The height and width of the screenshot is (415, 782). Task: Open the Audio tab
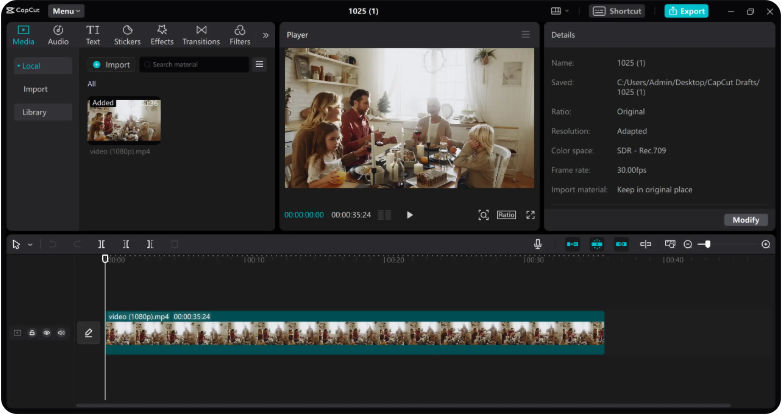tap(58, 35)
